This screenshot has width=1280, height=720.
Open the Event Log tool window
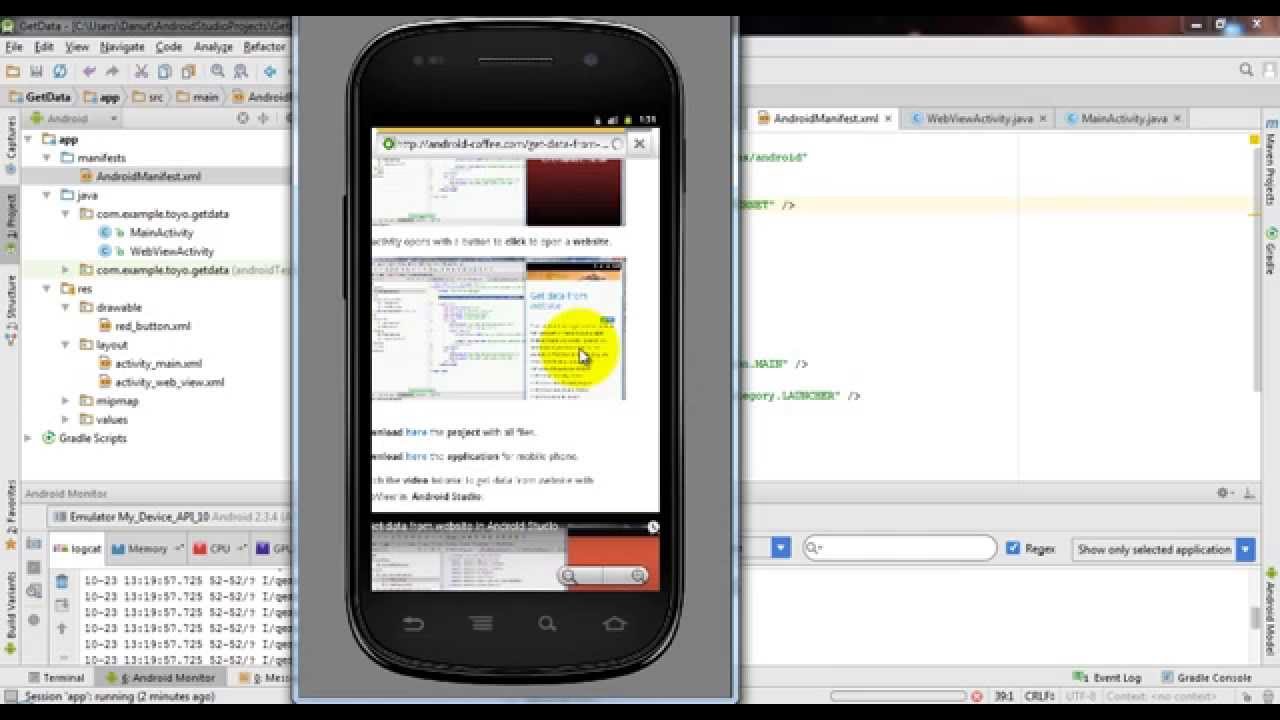click(1108, 677)
